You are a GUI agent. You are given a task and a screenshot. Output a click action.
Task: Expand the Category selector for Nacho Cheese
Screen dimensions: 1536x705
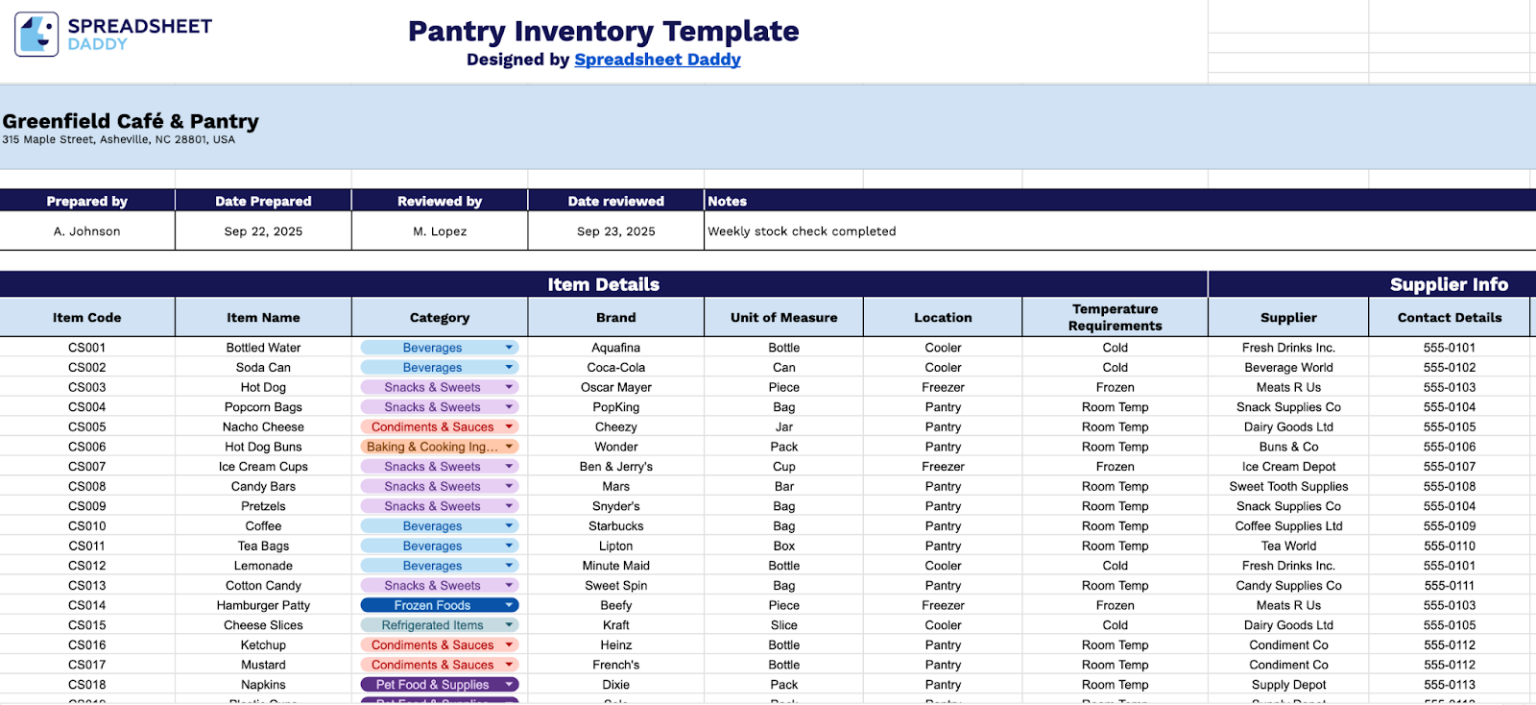(511, 426)
